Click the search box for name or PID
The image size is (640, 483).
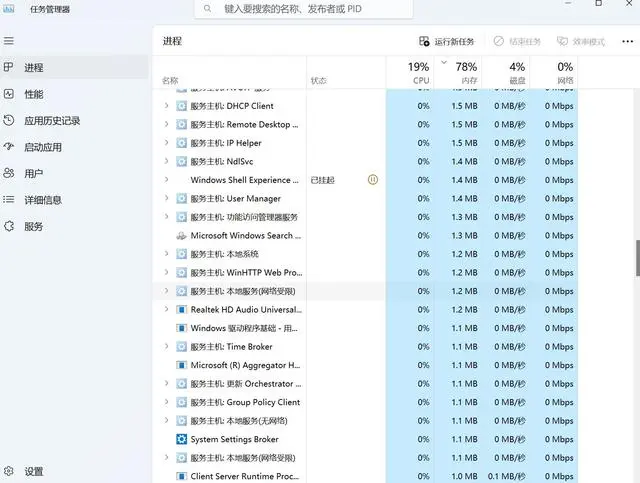[x=304, y=9]
